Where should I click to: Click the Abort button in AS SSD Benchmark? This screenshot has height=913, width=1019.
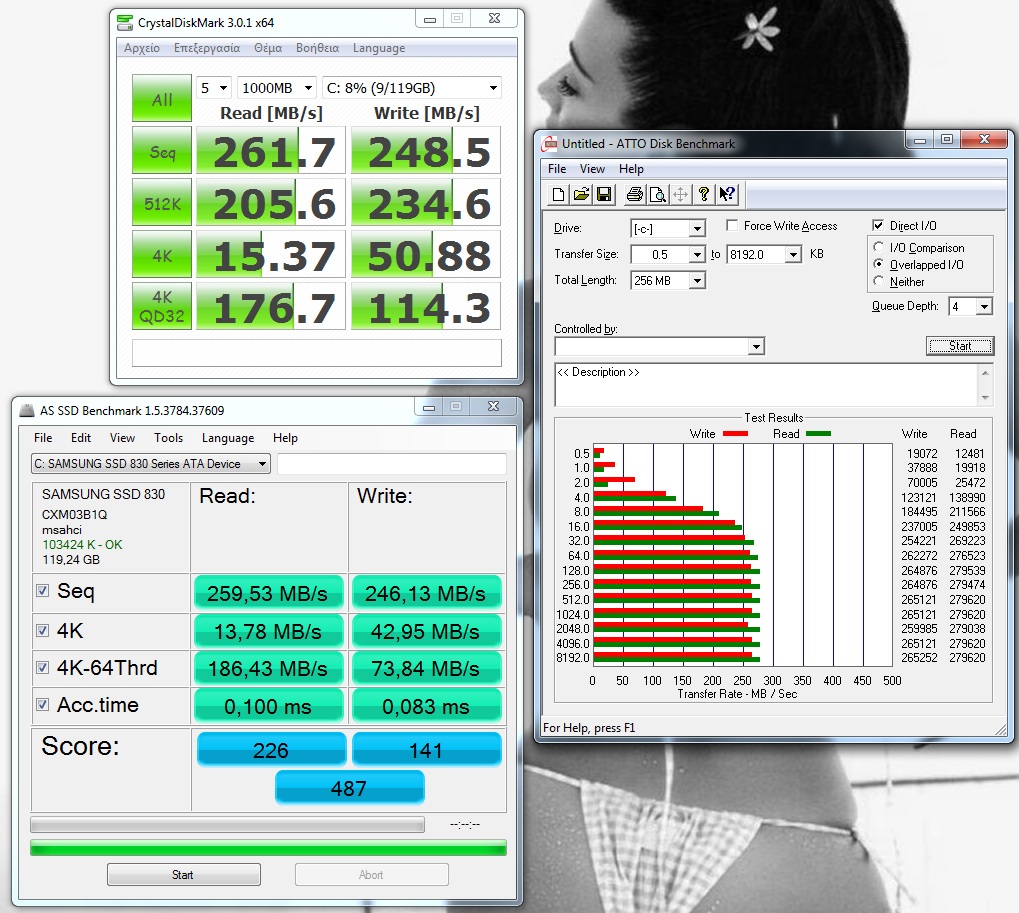tap(371, 875)
